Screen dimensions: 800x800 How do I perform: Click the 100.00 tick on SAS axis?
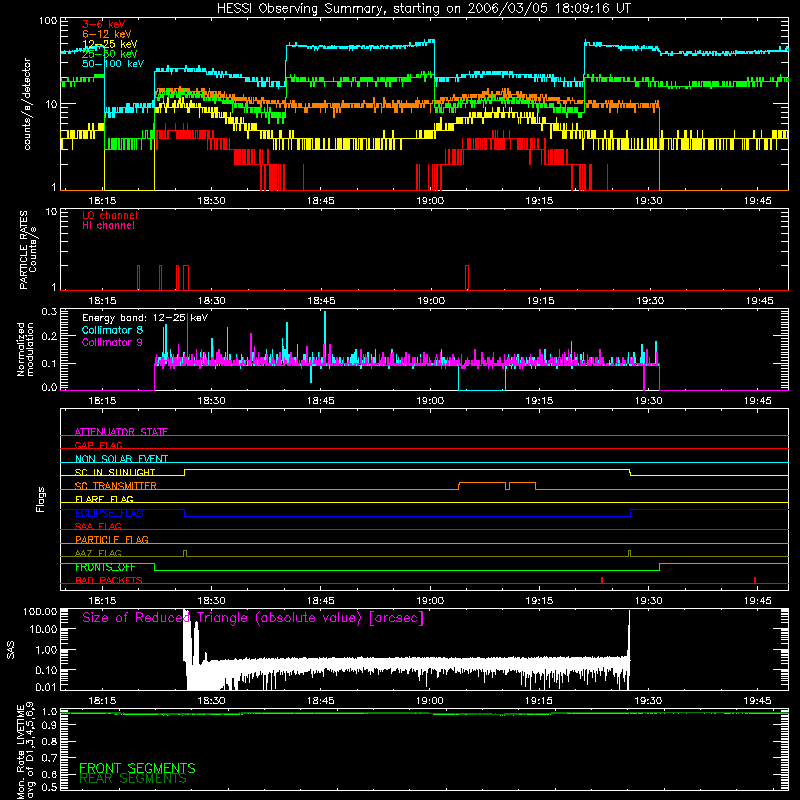coord(40,611)
